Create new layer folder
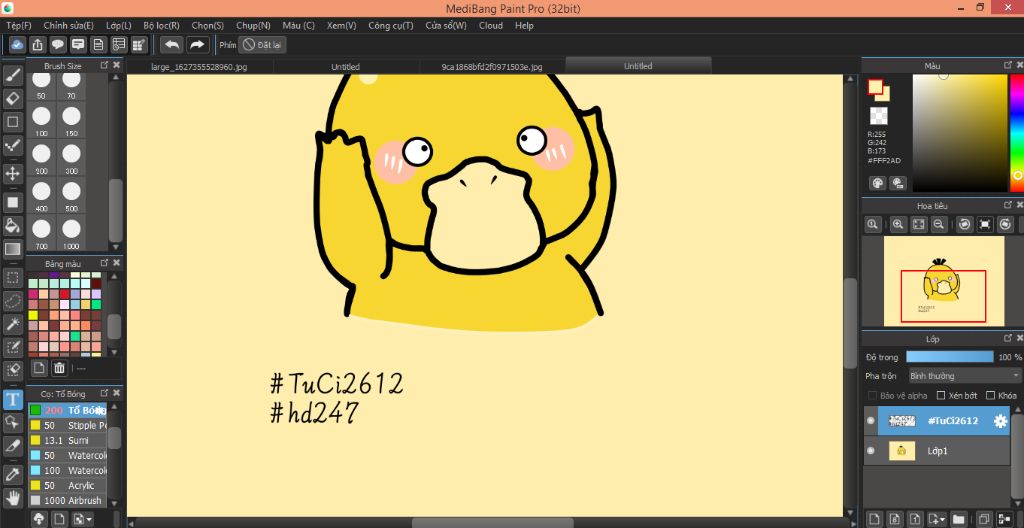1024x528 pixels. point(957,519)
